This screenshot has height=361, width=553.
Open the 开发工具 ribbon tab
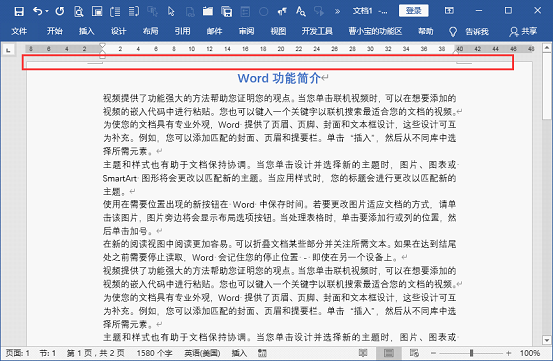[x=317, y=31]
